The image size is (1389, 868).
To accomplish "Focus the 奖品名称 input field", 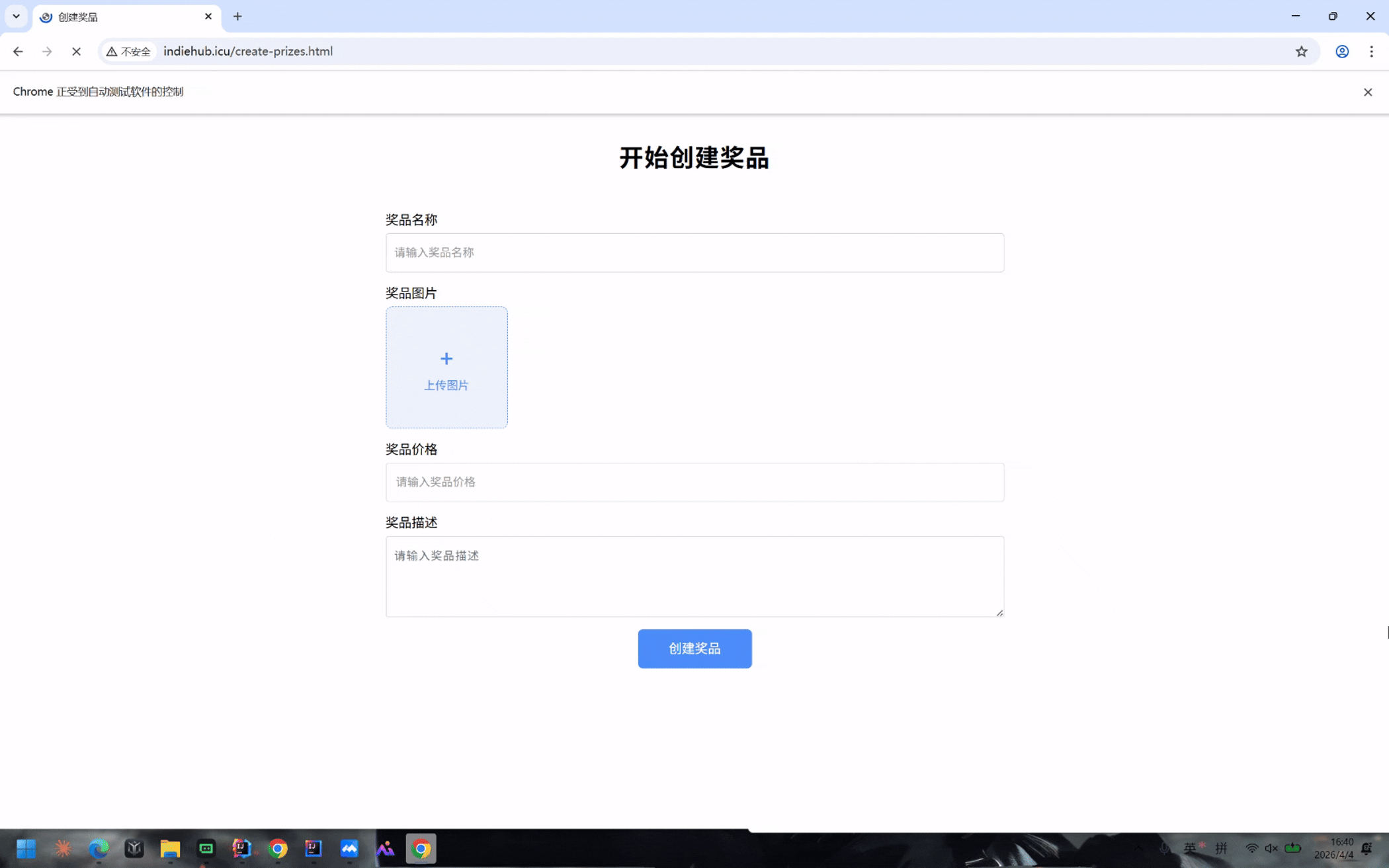I will [x=694, y=253].
